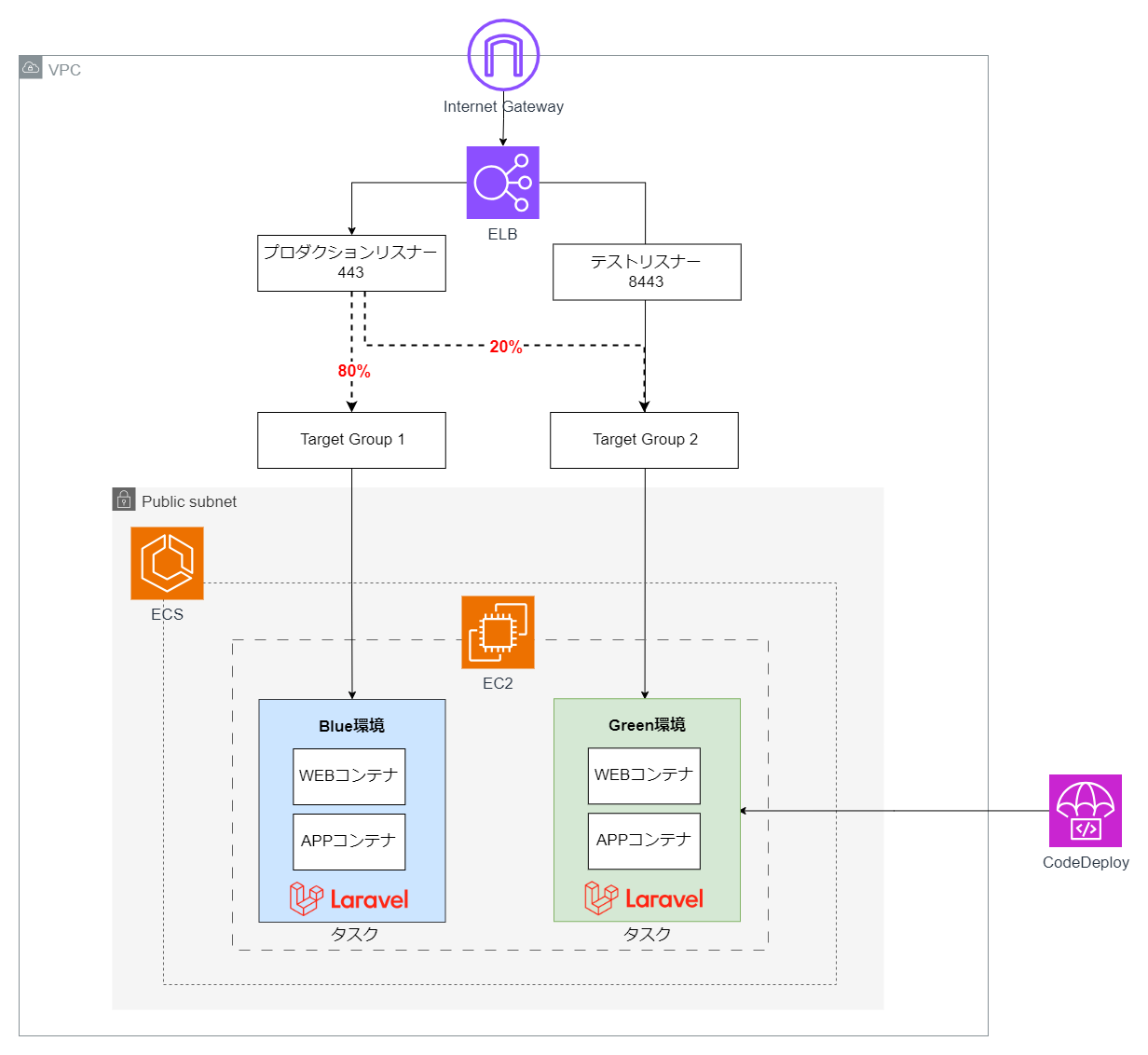Click the VPC cloud icon
Viewport: 1148px width, 1055px height.
pos(31,68)
